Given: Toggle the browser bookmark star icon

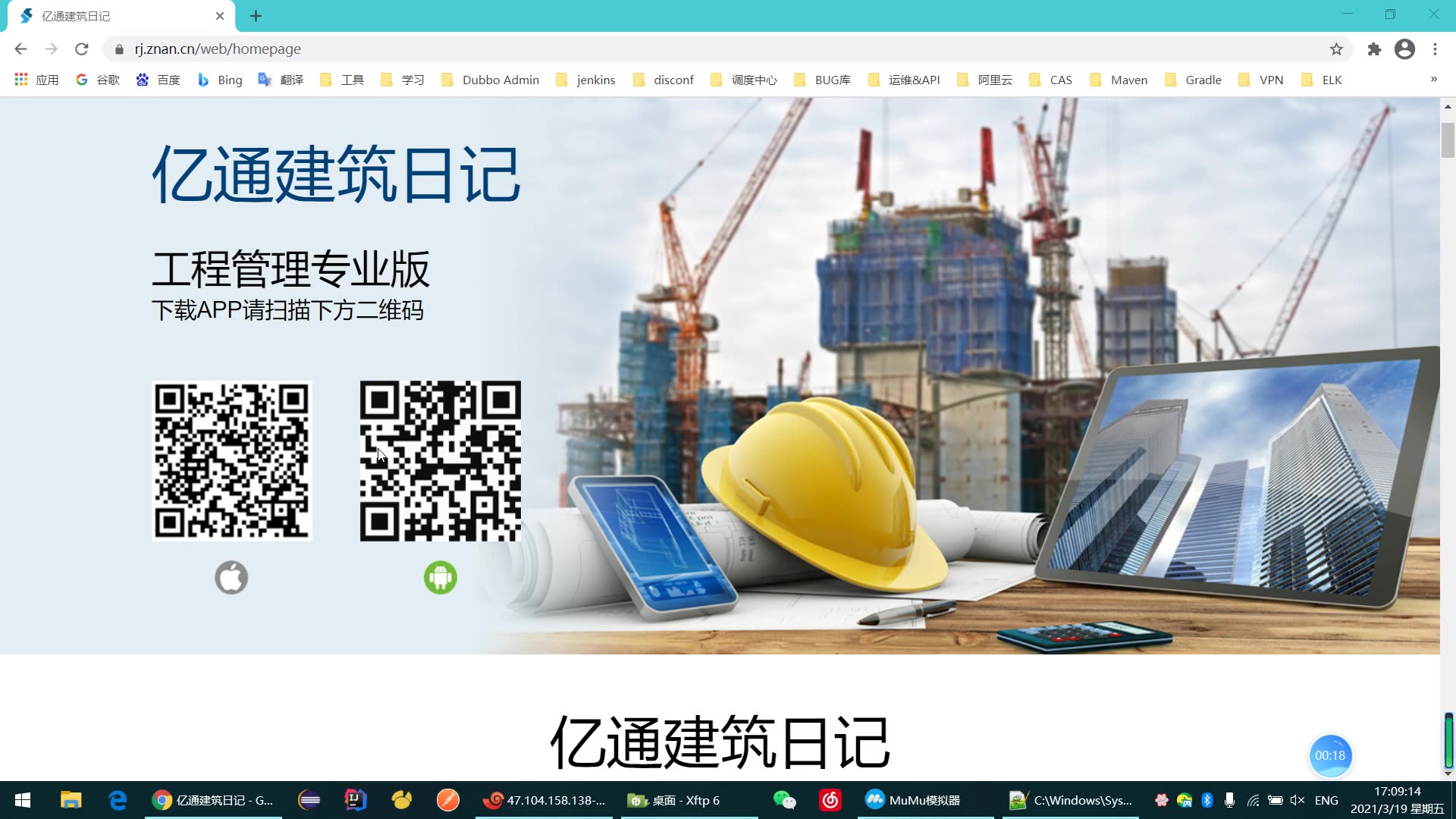Looking at the screenshot, I should coord(1336,49).
